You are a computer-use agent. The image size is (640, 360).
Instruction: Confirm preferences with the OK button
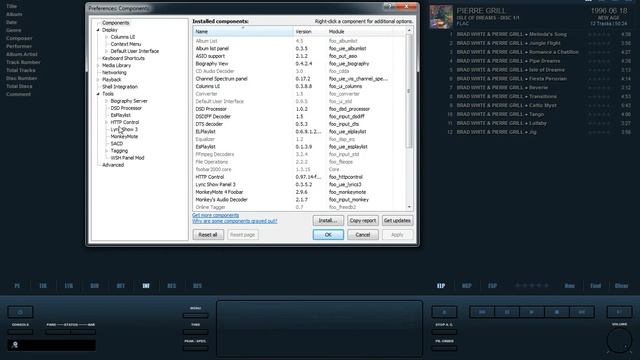tap(328, 235)
